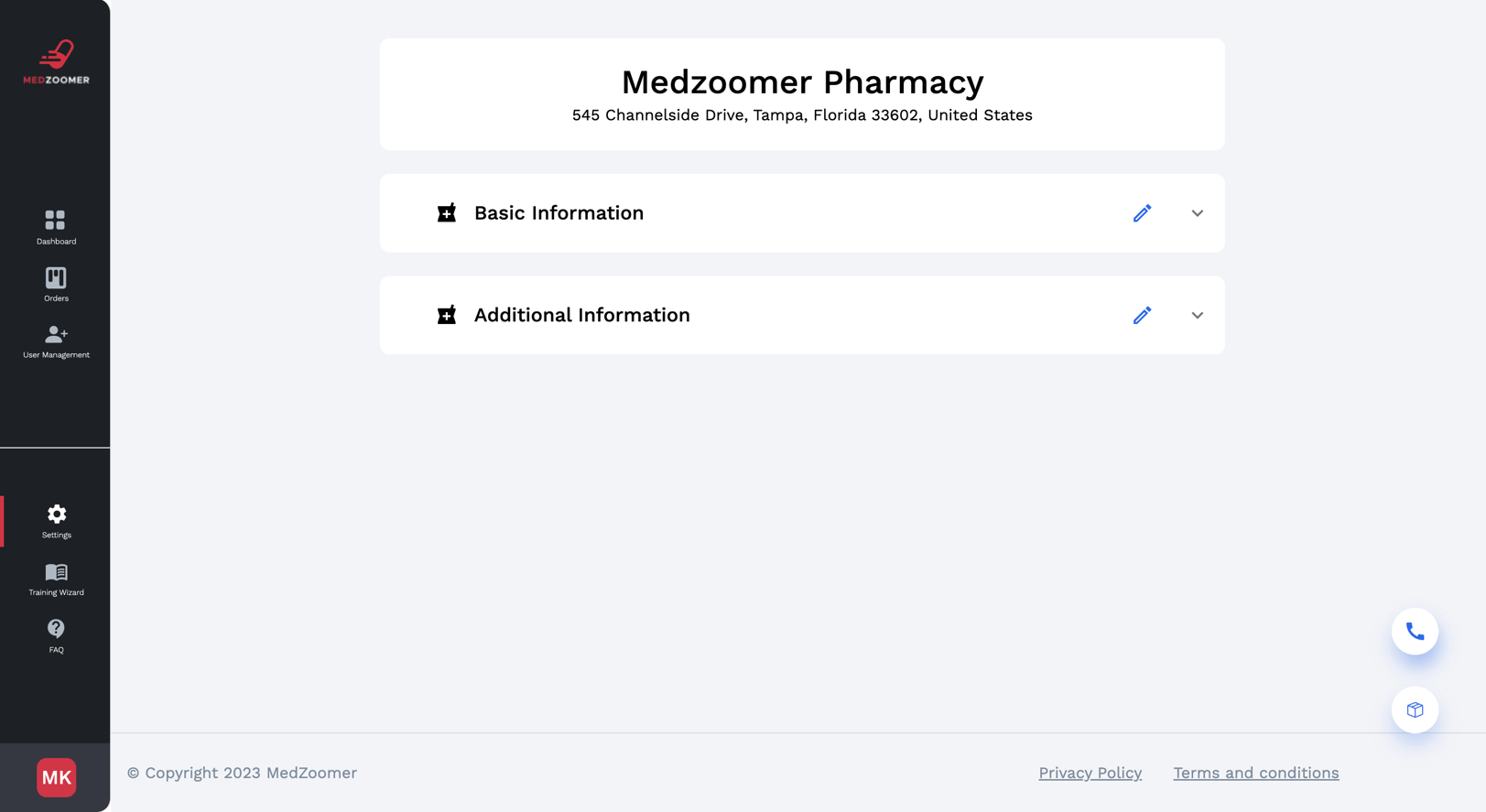Select the Orders sidebar icon

[56, 282]
